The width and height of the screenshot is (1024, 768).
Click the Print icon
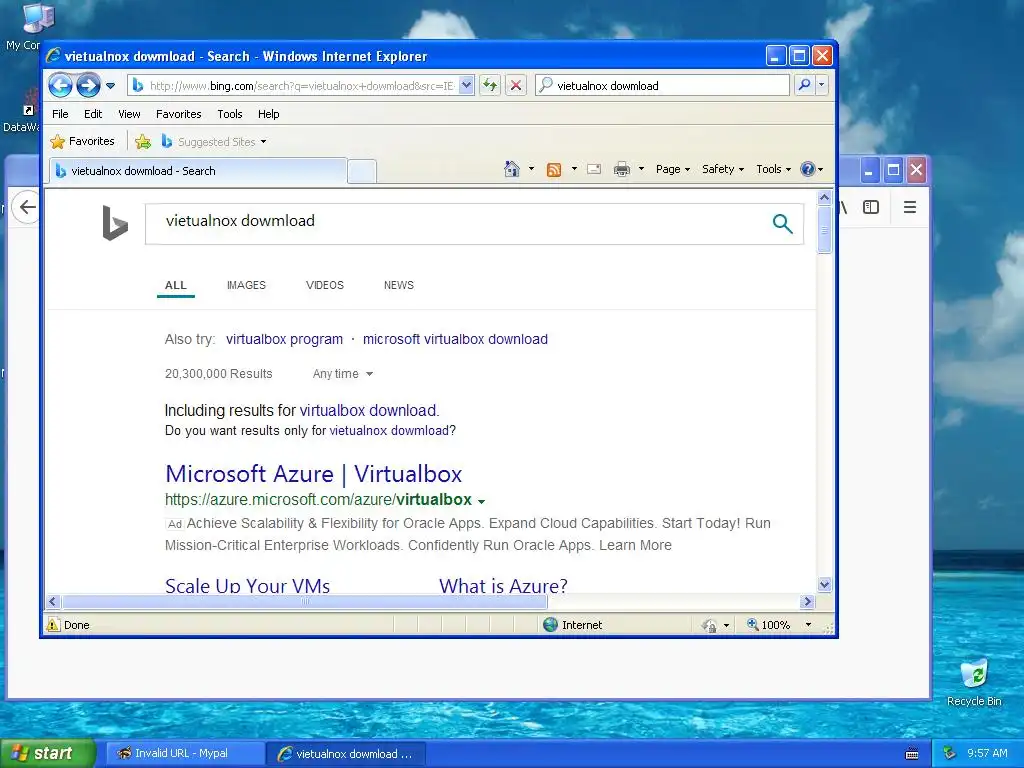[x=622, y=169]
